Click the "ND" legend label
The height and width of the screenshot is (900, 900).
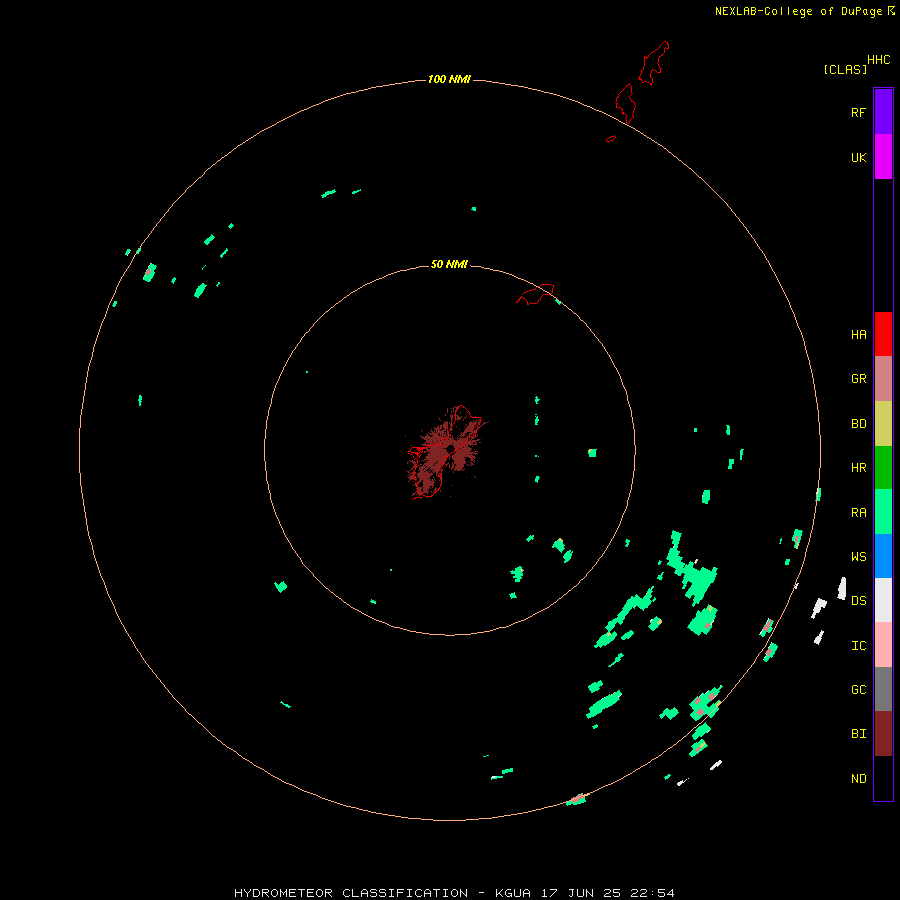[x=858, y=779]
